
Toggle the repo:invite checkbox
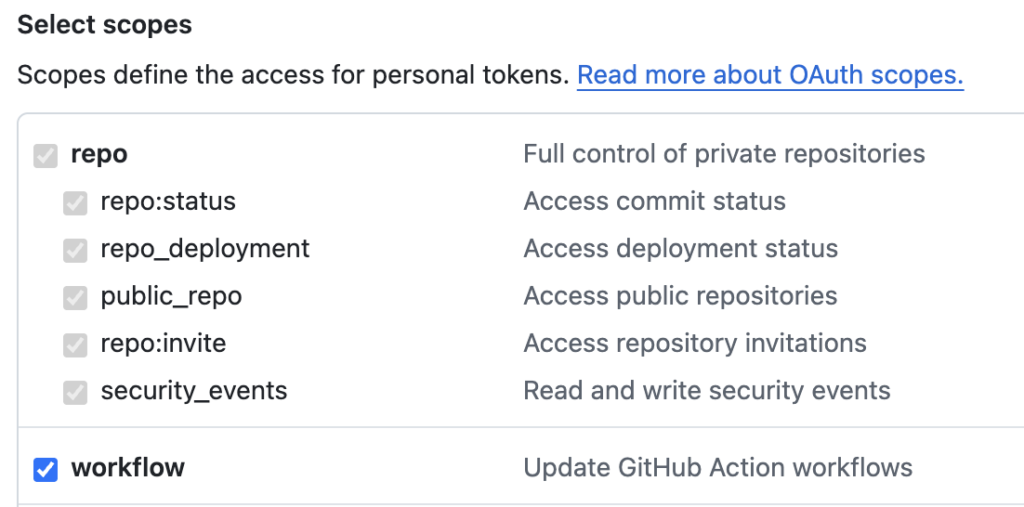pos(76,345)
